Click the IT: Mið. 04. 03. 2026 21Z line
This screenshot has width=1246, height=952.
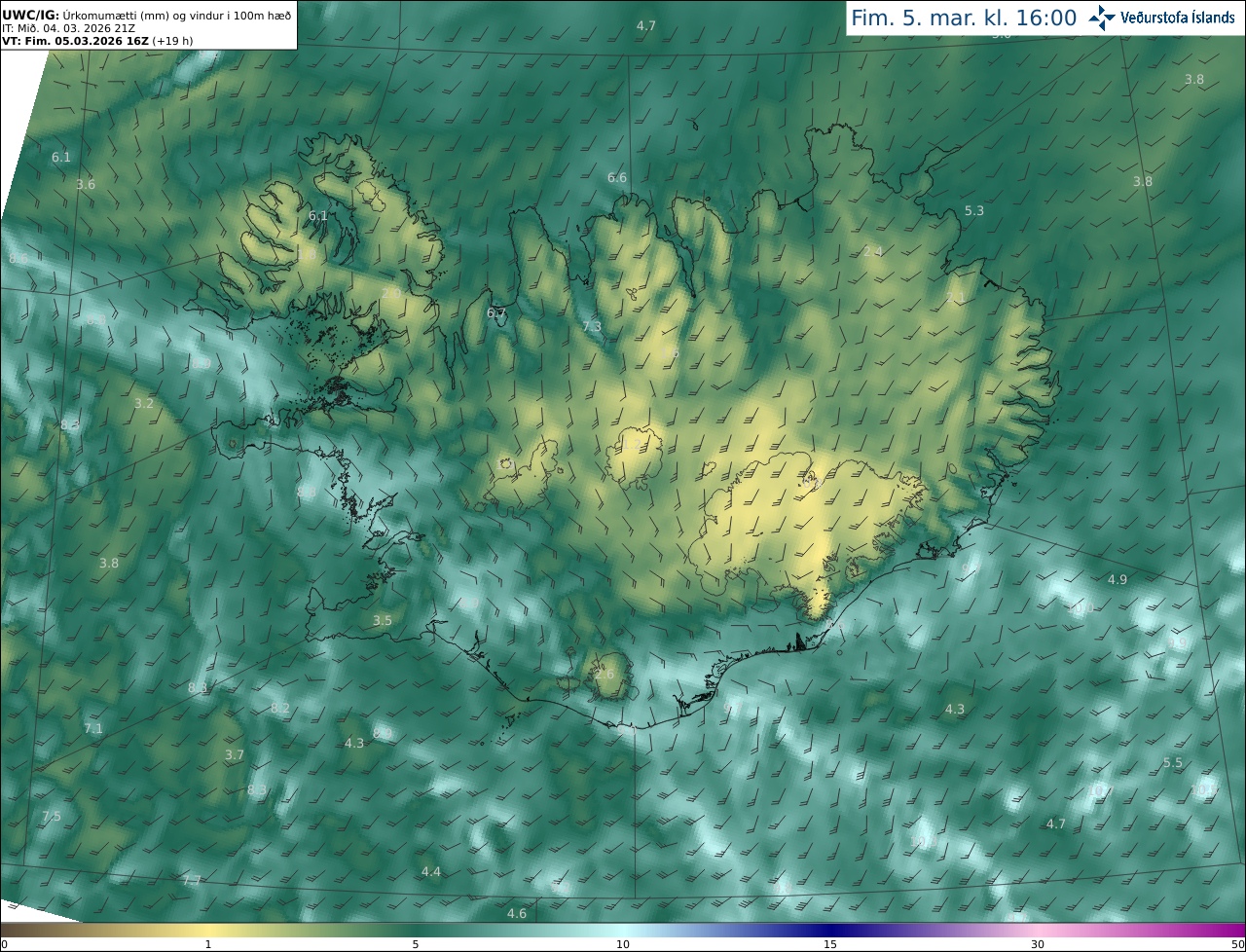click(68, 28)
